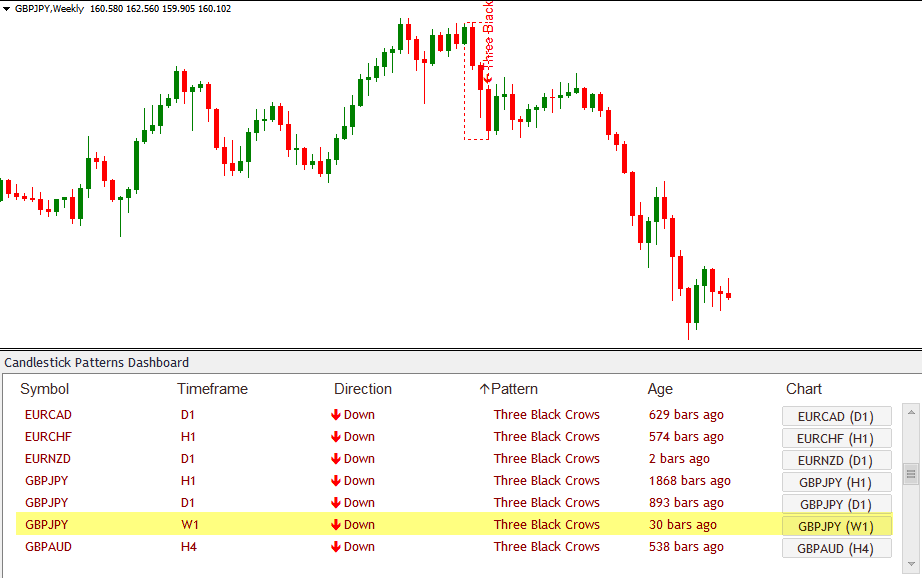
Task: Click the sort arrow beside Pattern header
Action: 485,389
